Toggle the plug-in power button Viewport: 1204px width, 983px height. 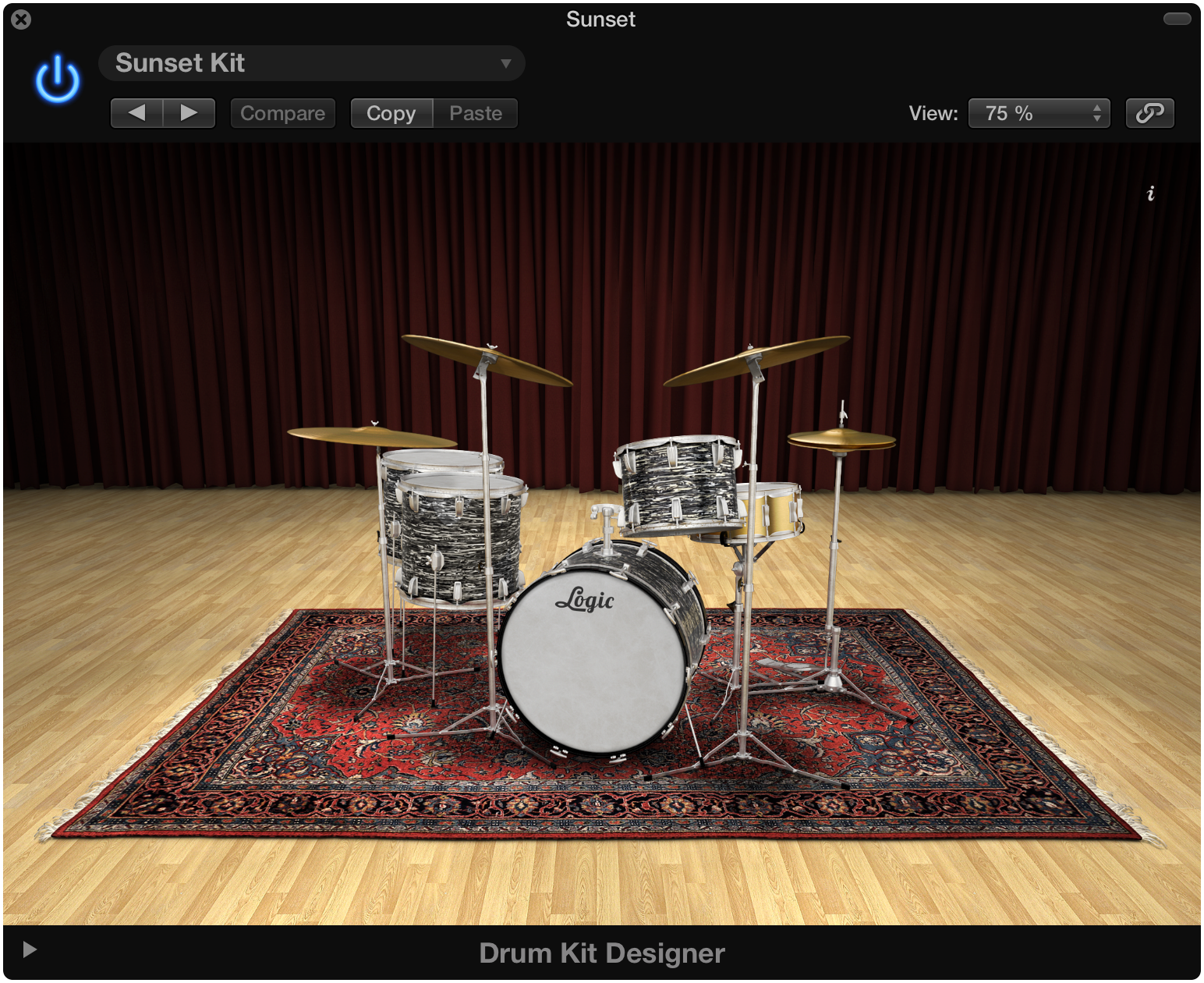click(x=57, y=80)
